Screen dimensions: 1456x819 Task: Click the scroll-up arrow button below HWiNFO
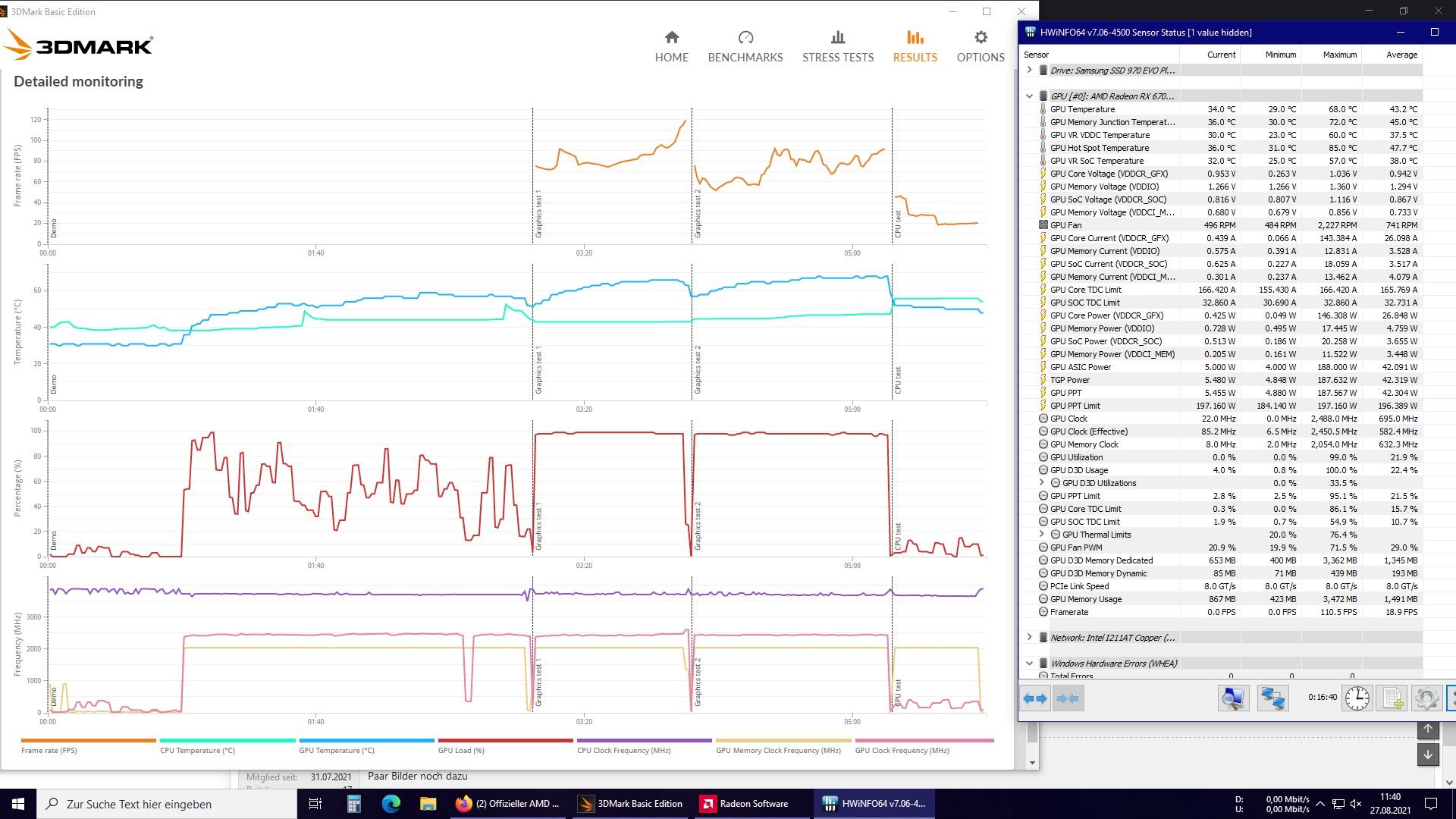[1427, 729]
